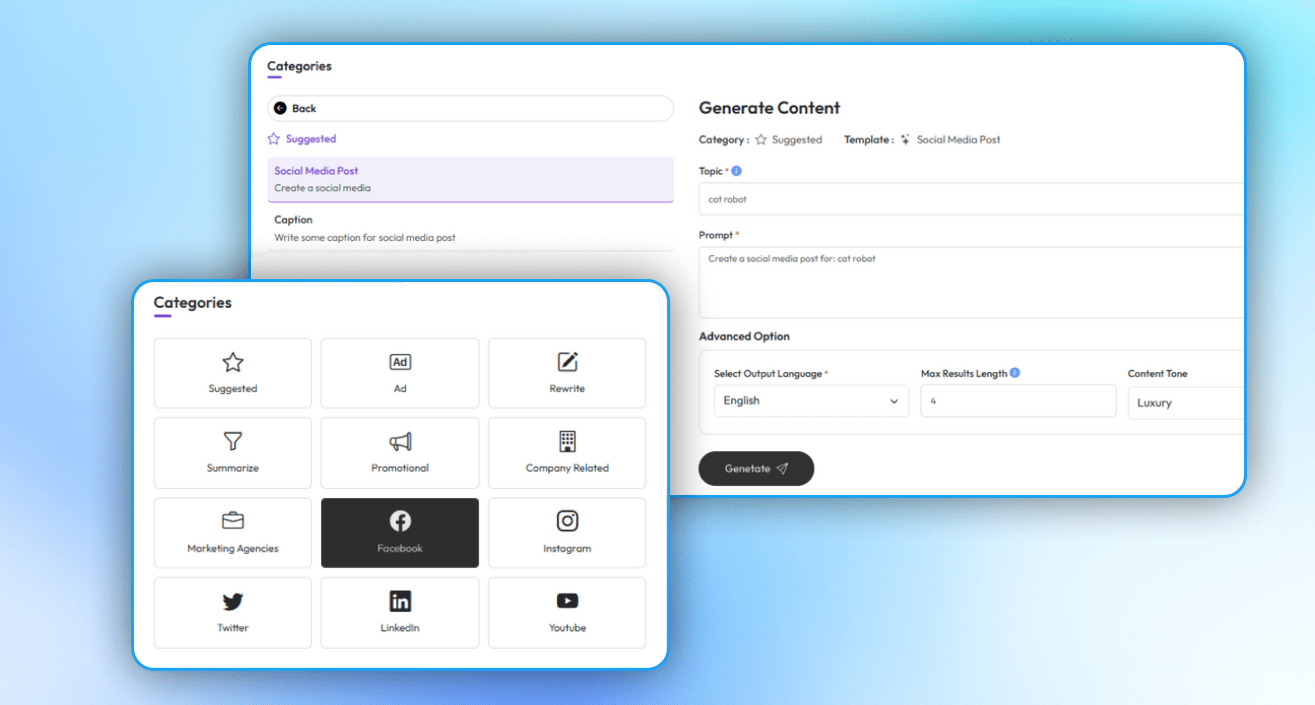This screenshot has height=705, width=1315.
Task: Select the Facebook category tile
Action: click(400, 533)
